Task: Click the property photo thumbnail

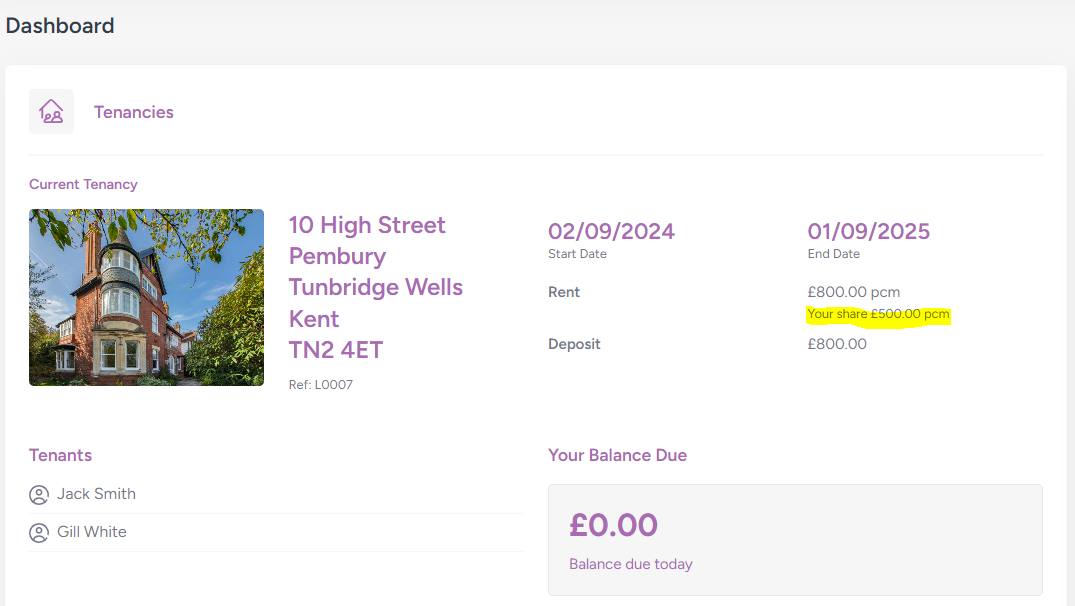Action: 146,297
